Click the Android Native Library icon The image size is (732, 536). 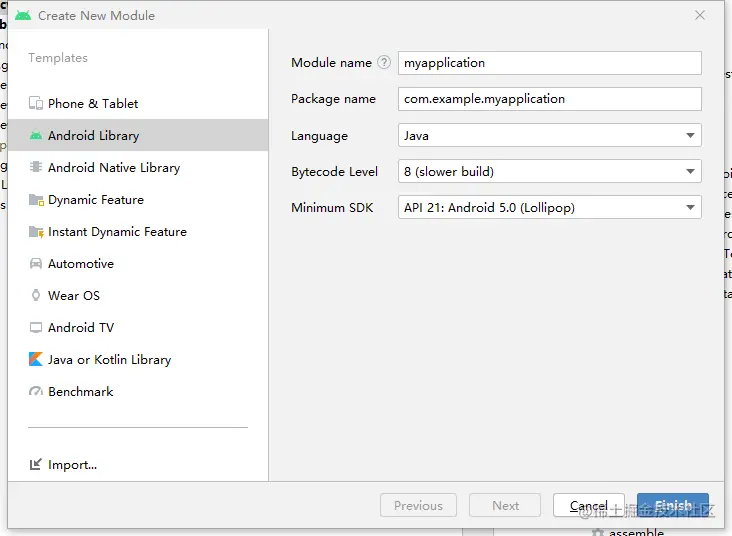[x=36, y=168]
